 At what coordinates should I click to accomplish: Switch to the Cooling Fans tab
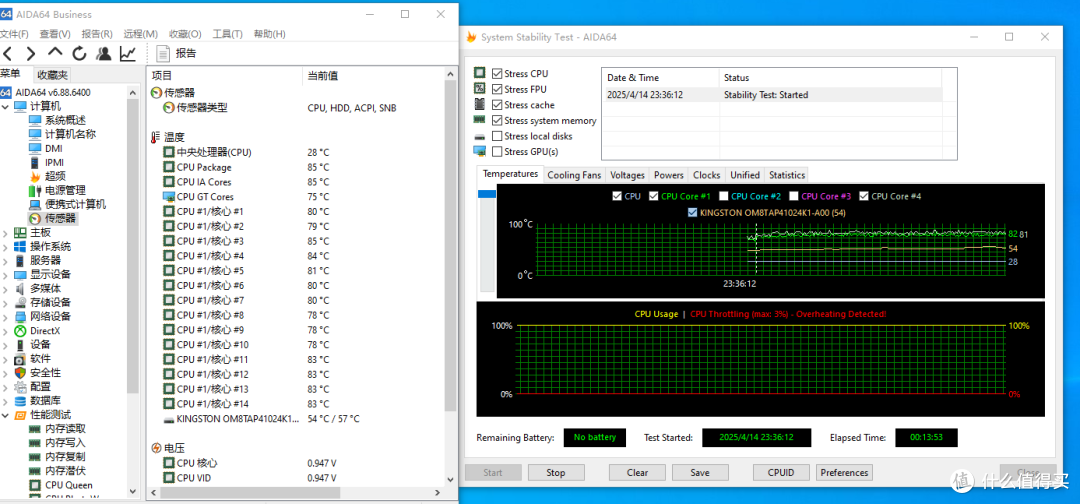[x=574, y=175]
